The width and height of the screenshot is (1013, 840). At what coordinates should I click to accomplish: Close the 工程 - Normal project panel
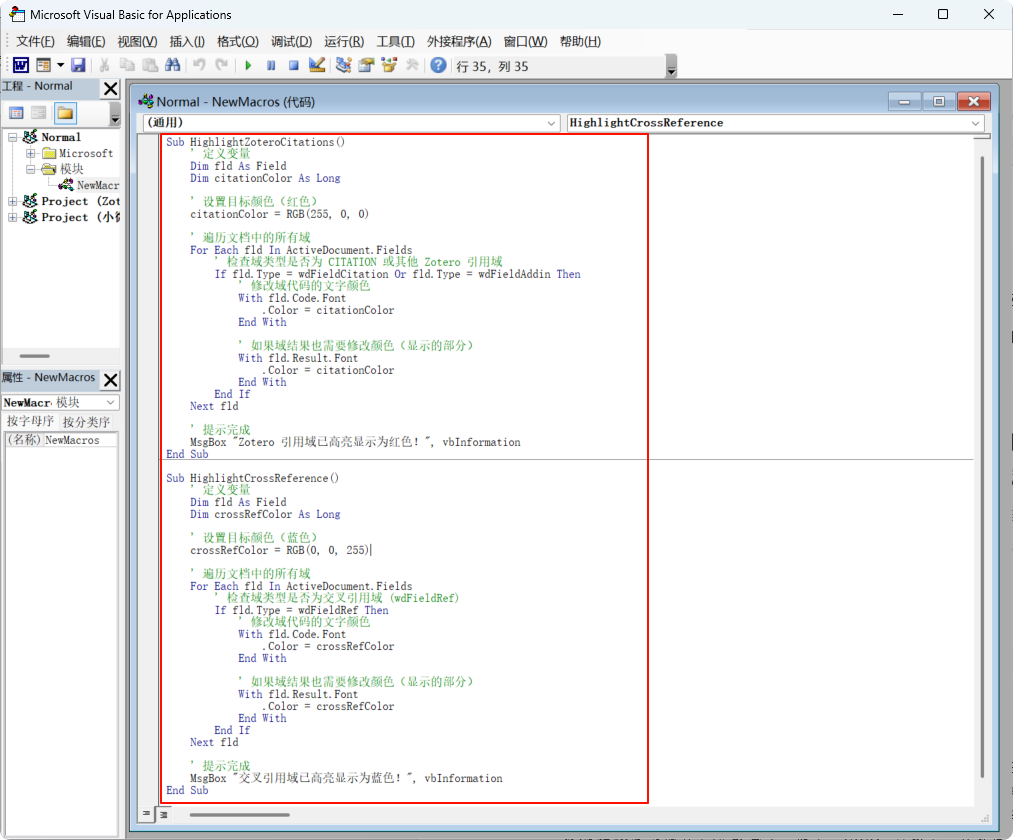pyautogui.click(x=110, y=89)
